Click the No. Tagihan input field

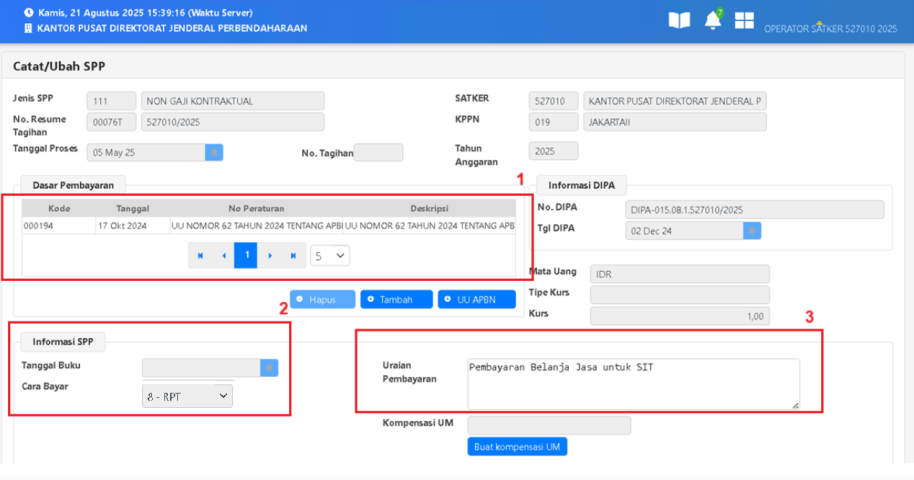[x=378, y=152]
